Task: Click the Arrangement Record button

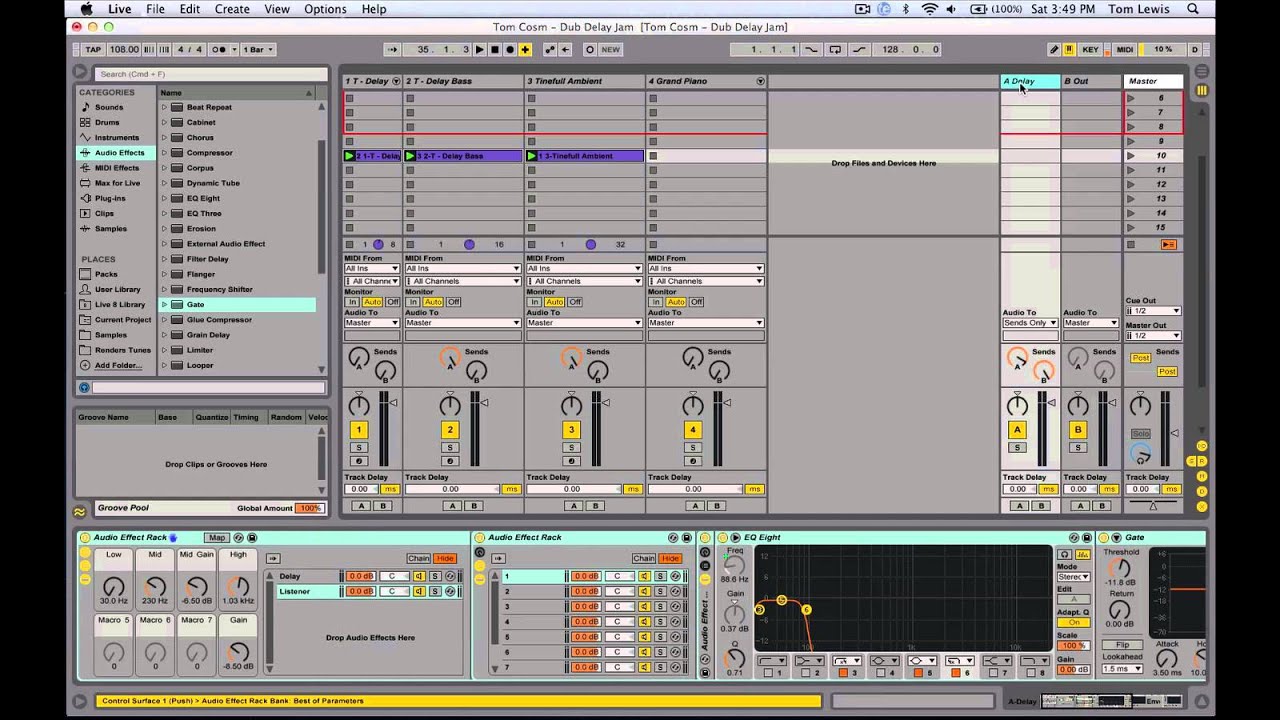Action: point(510,49)
